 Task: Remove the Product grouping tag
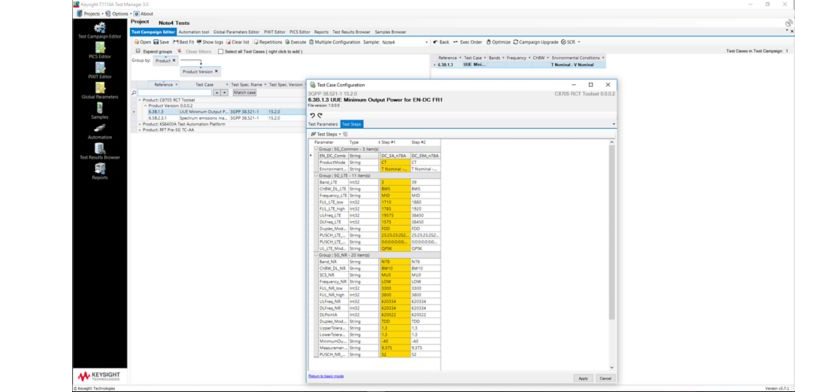pyautogui.click(x=173, y=60)
